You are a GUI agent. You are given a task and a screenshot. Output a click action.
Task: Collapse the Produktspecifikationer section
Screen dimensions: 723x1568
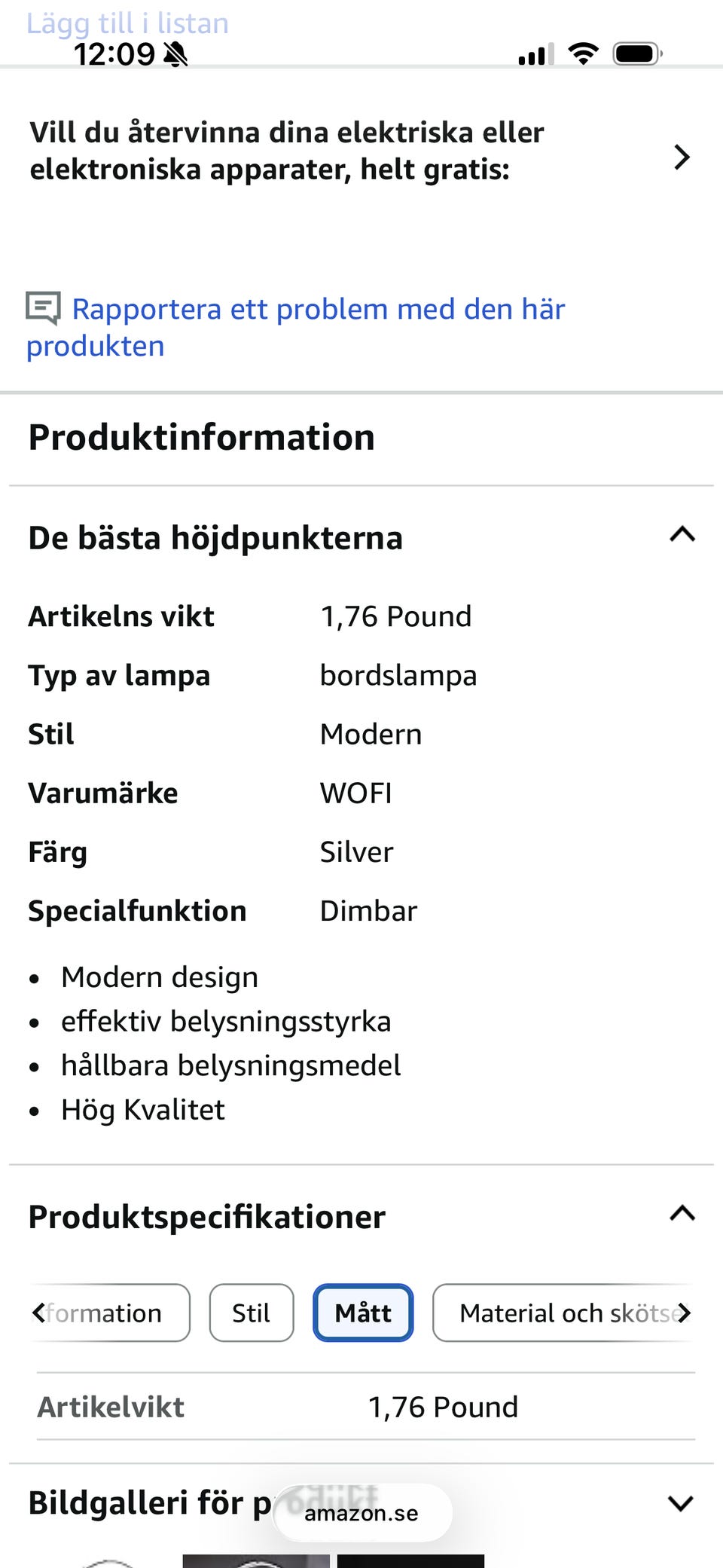tap(682, 1214)
